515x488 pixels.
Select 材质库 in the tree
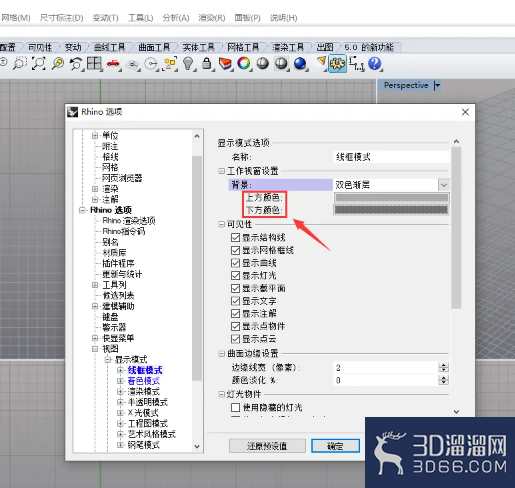[x=114, y=253]
